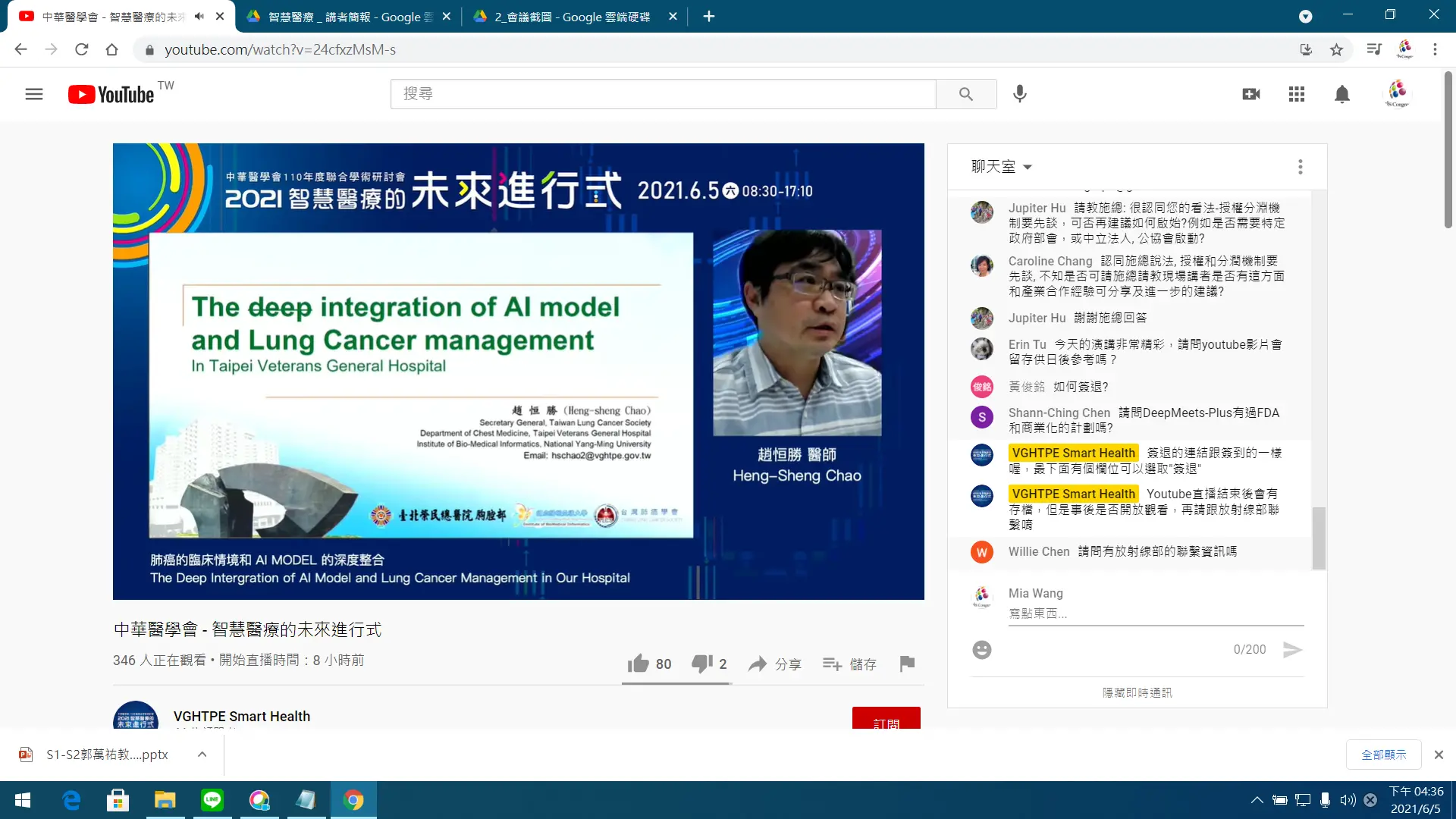Like the video with thumbs up

tap(639, 664)
